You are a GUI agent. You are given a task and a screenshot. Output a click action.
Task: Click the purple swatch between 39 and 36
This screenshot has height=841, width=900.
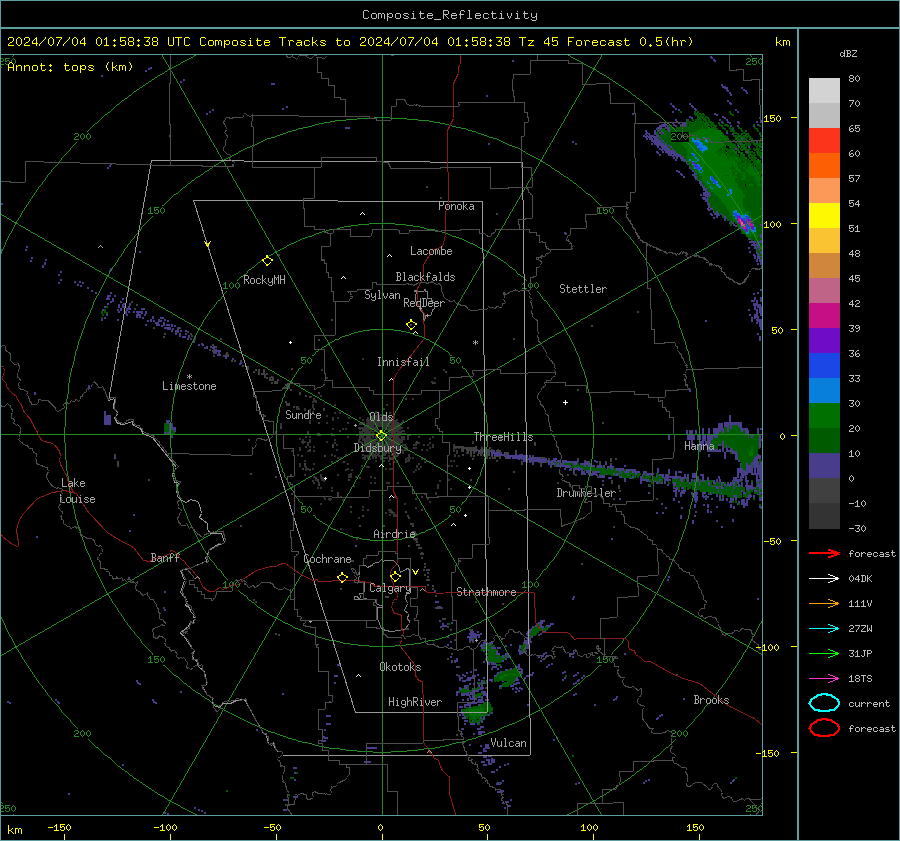[824, 341]
